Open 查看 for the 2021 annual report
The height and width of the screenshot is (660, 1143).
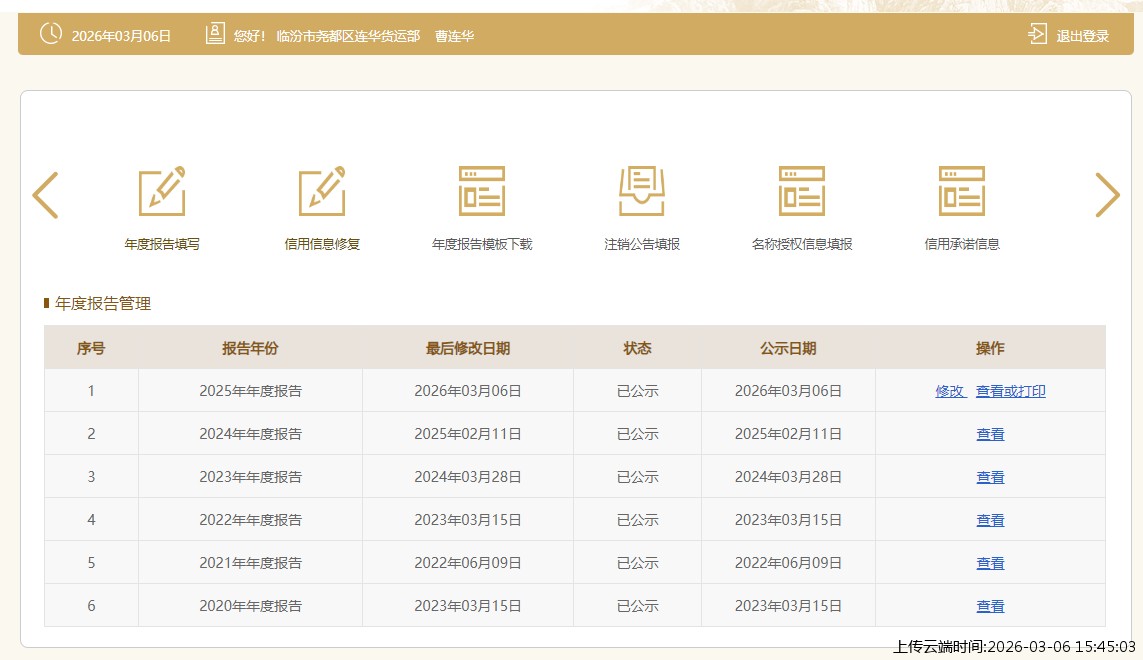(x=990, y=562)
